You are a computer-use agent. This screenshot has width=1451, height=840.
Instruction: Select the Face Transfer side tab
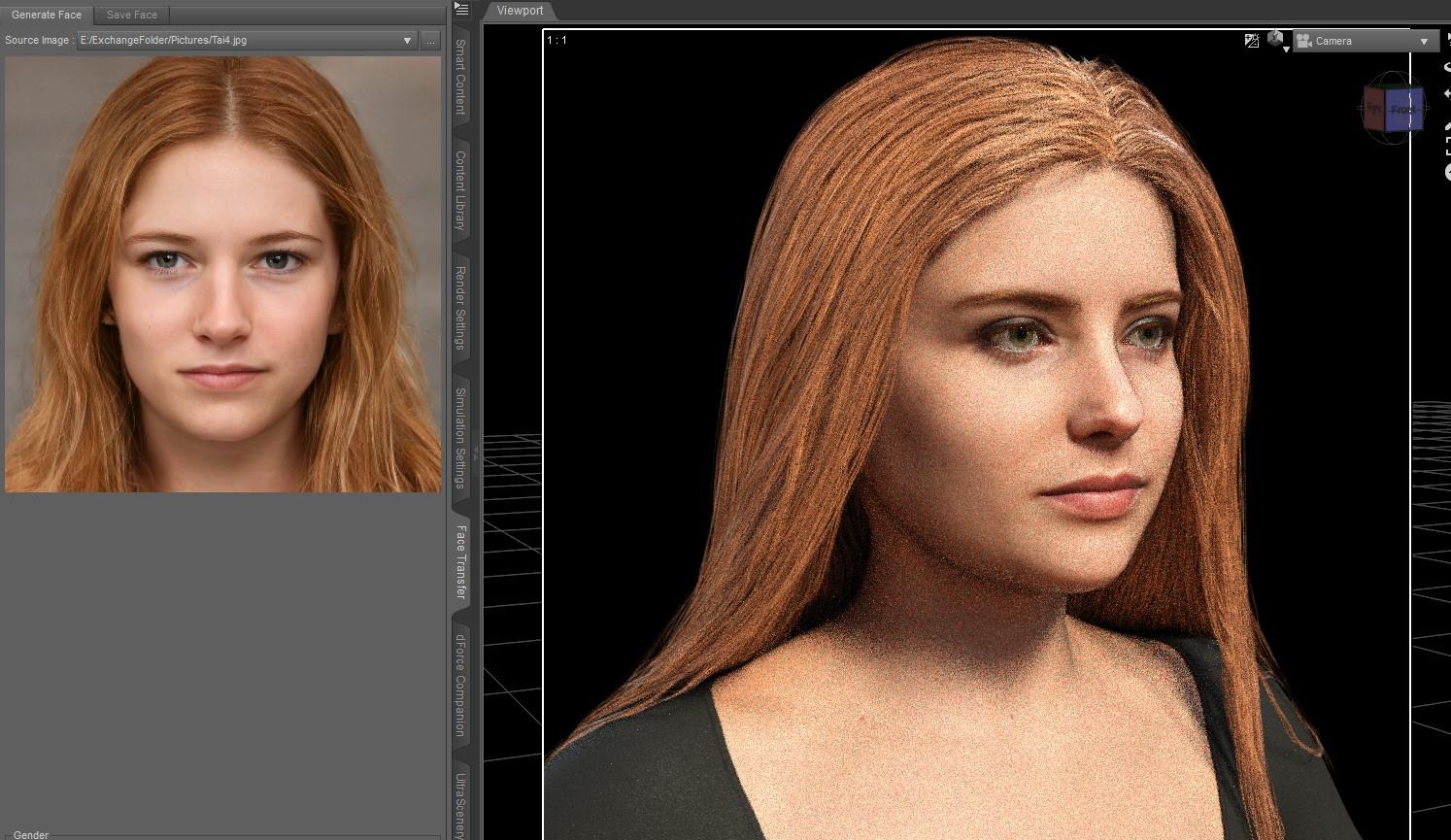[460, 562]
